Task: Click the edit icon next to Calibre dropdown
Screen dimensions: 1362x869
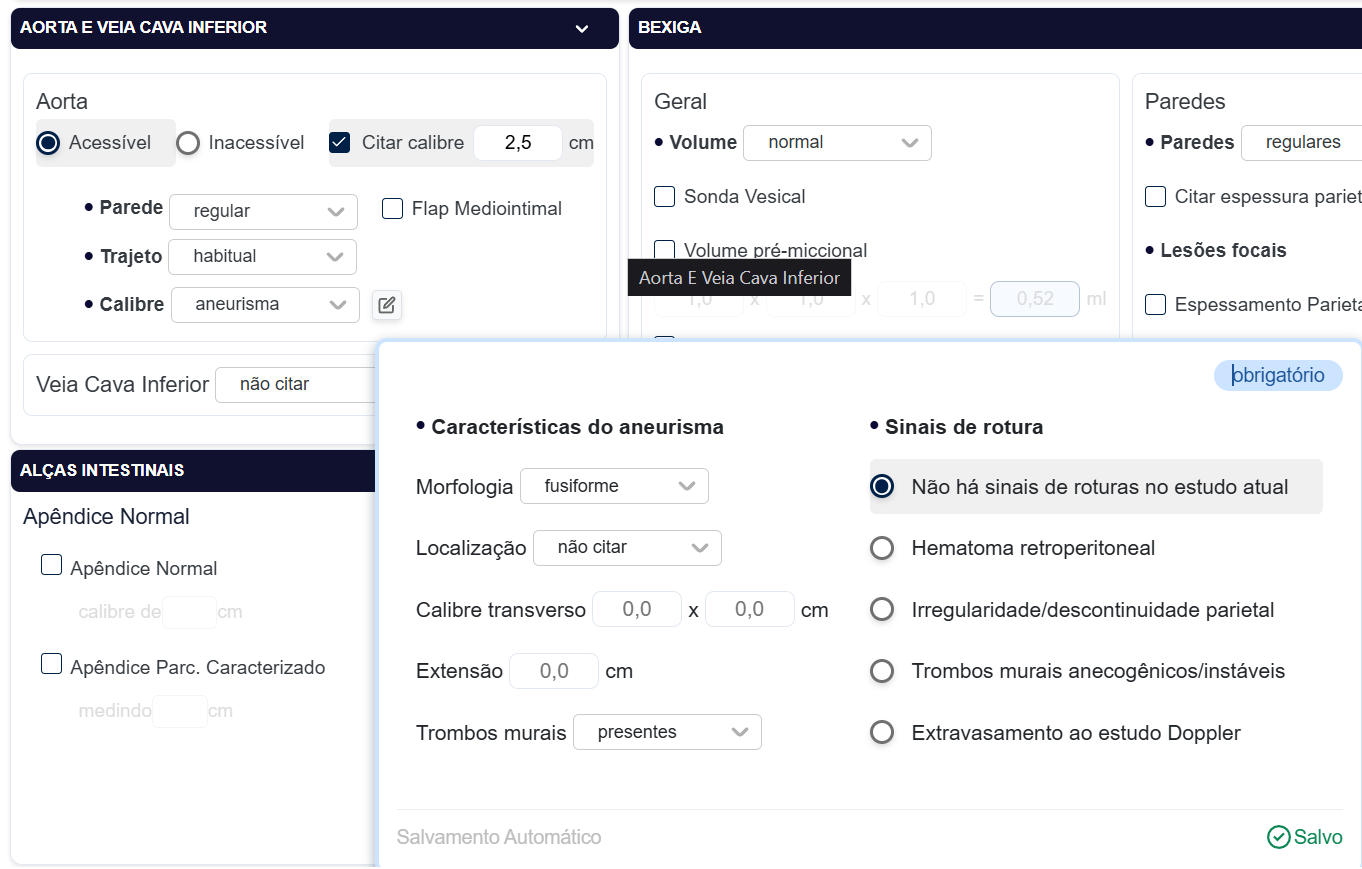Action: pyautogui.click(x=387, y=305)
